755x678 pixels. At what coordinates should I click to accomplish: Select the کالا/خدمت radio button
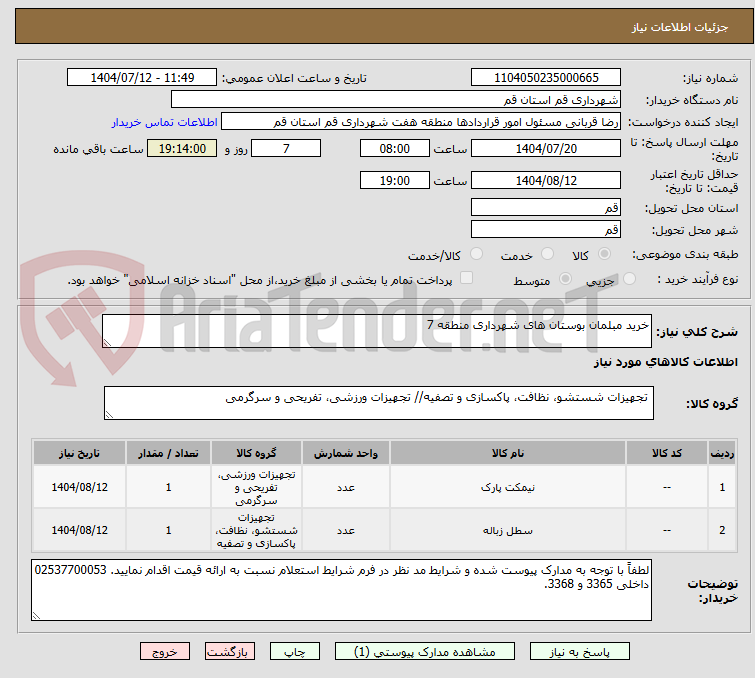(476, 254)
